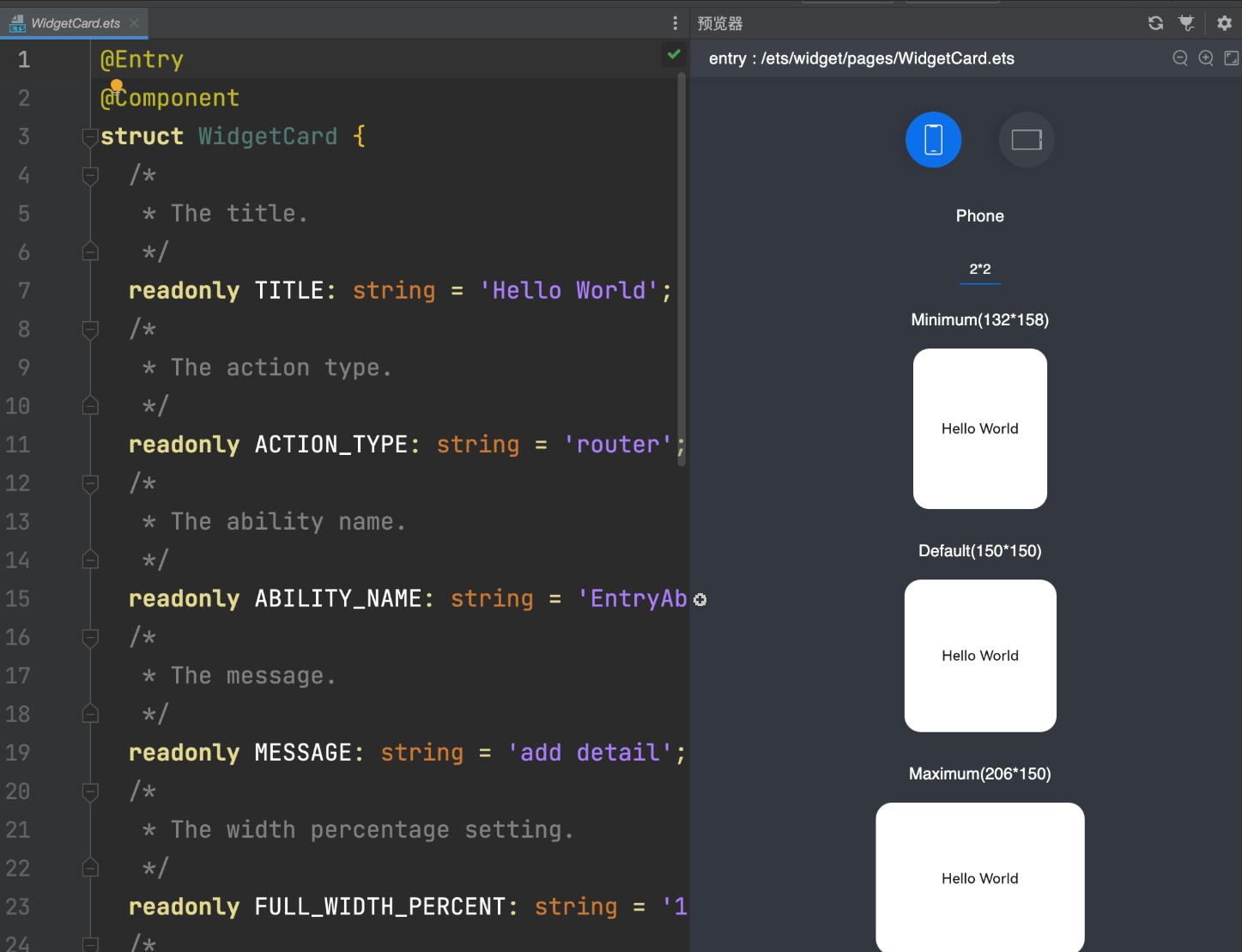The height and width of the screenshot is (952, 1242).
Task: Click the FULL_WIDTH_PERCENT identifier on line 23
Action: click(x=380, y=907)
